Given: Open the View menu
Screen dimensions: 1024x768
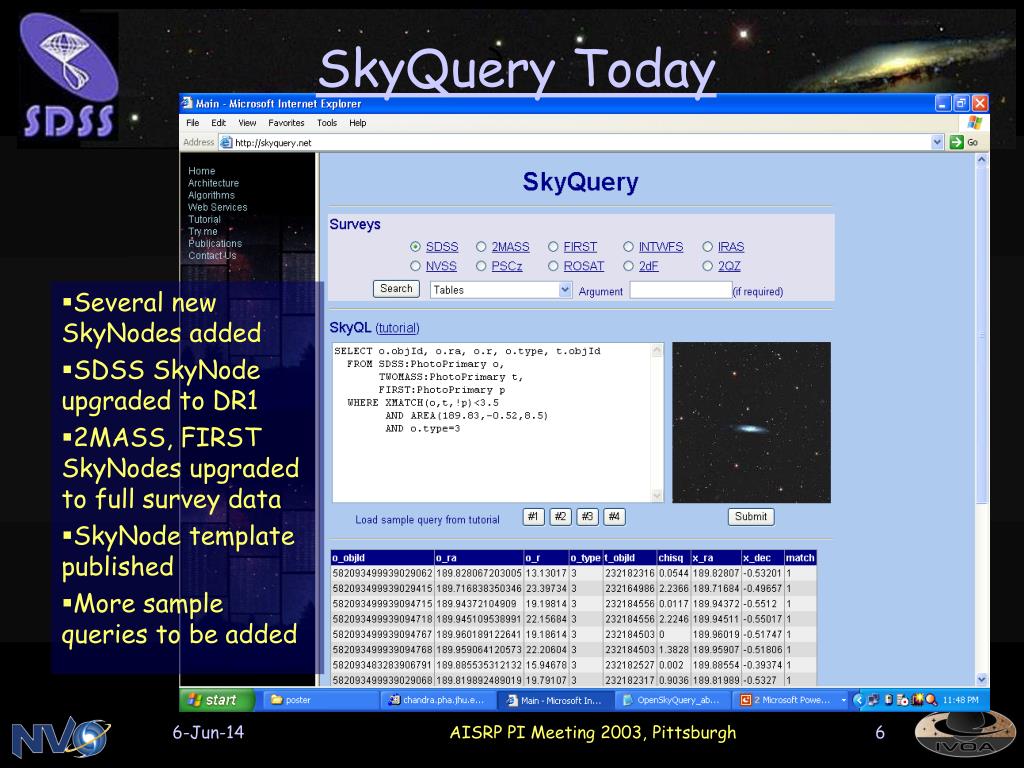Looking at the screenshot, I should pyautogui.click(x=247, y=123).
